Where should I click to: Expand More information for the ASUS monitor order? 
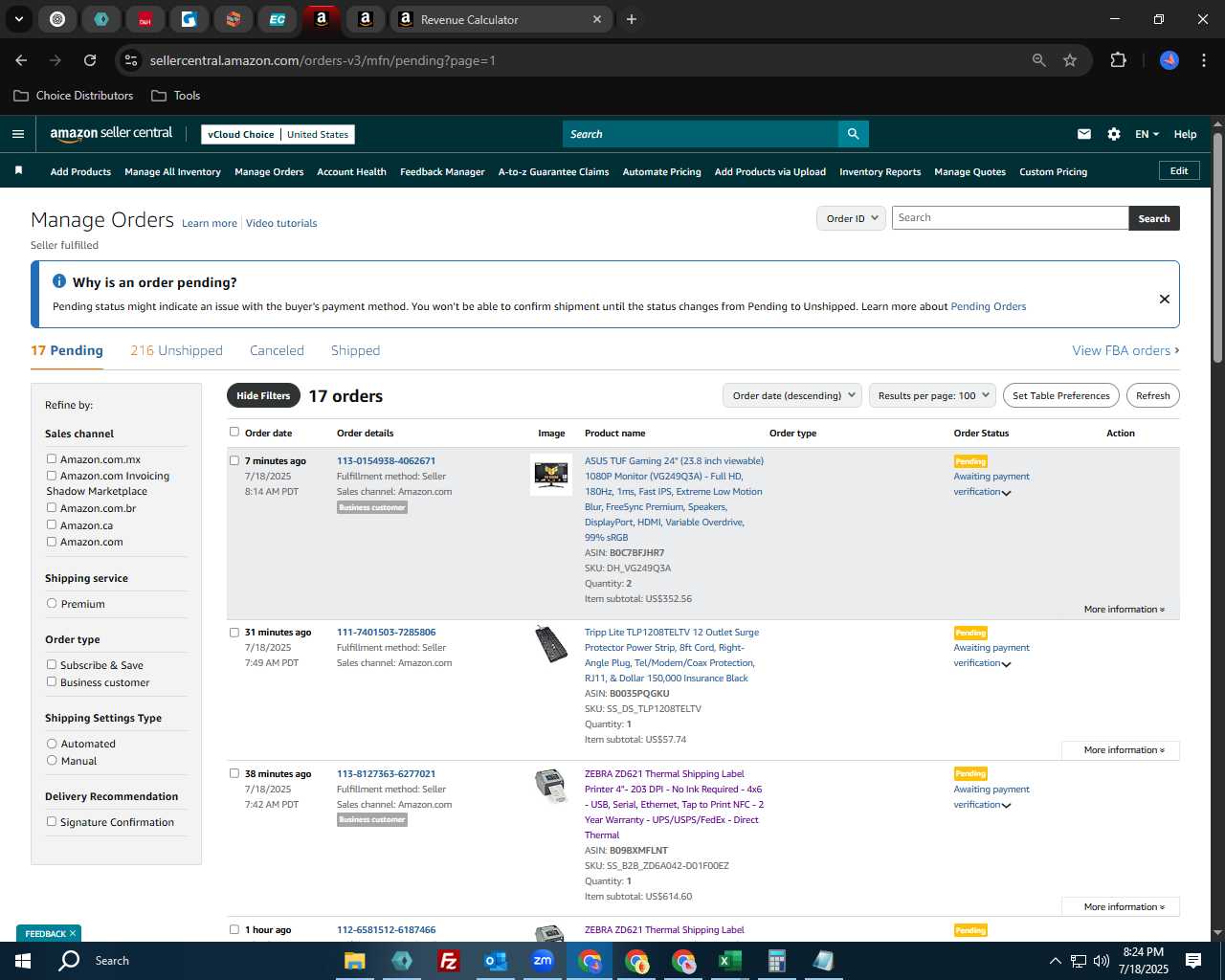[x=1124, y=610]
